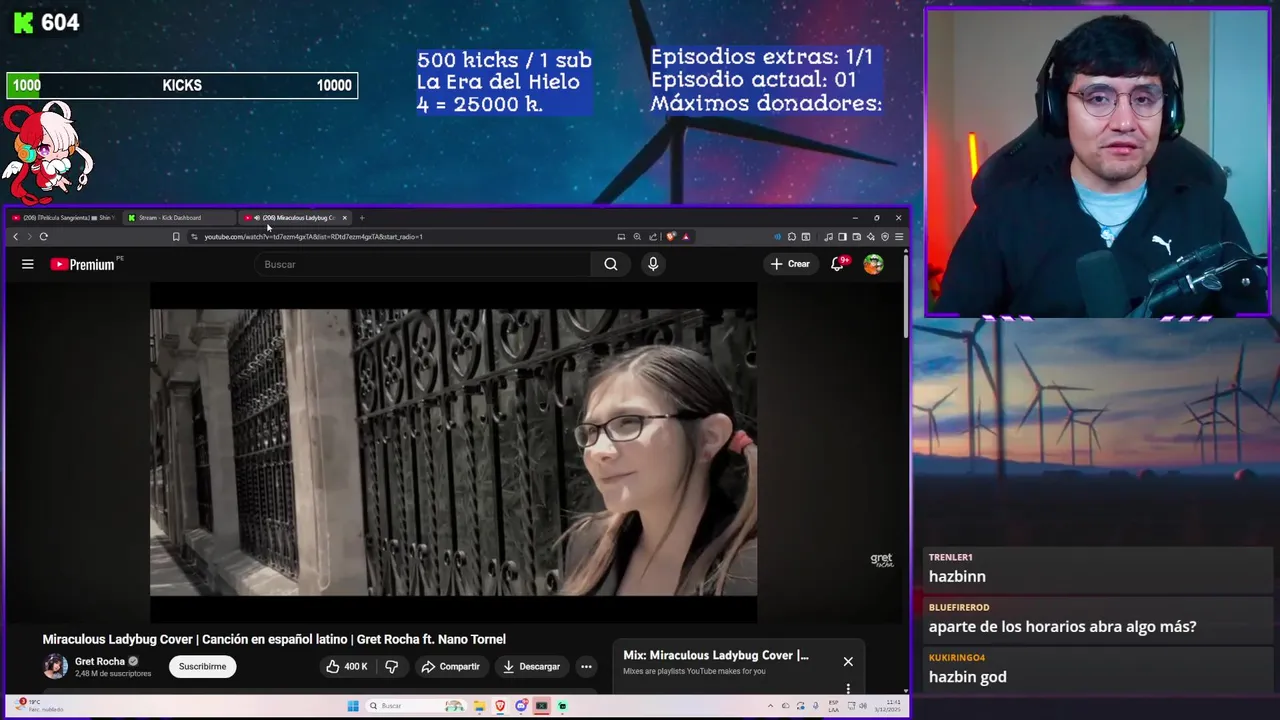Open browser extensions puzzle icon
The height and width of the screenshot is (720, 1280).
tap(792, 237)
